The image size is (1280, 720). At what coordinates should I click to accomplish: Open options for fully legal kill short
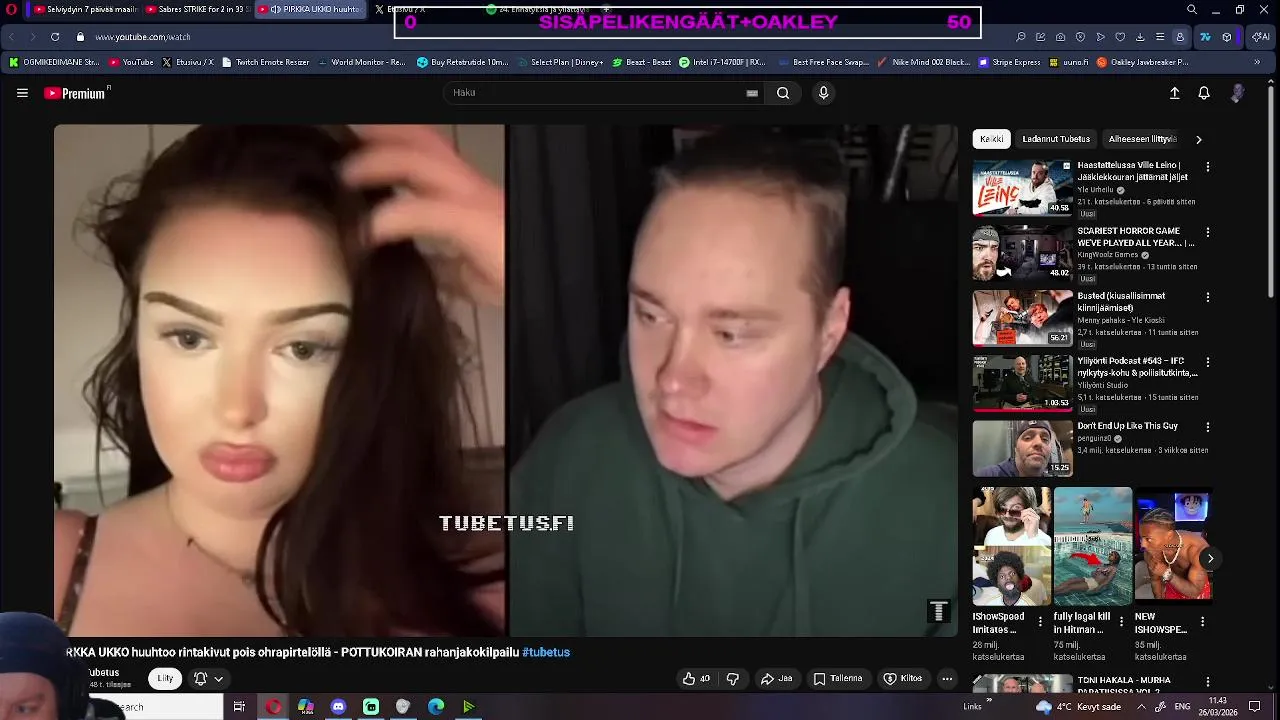[1121, 622]
